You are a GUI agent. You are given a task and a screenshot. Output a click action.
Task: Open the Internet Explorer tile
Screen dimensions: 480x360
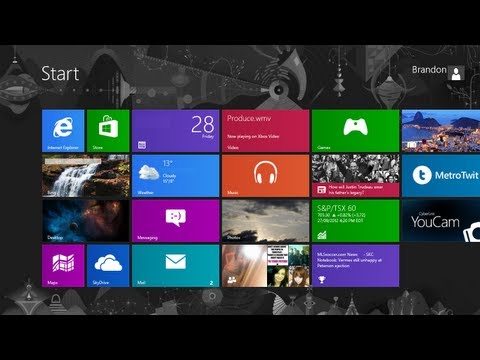click(63, 131)
